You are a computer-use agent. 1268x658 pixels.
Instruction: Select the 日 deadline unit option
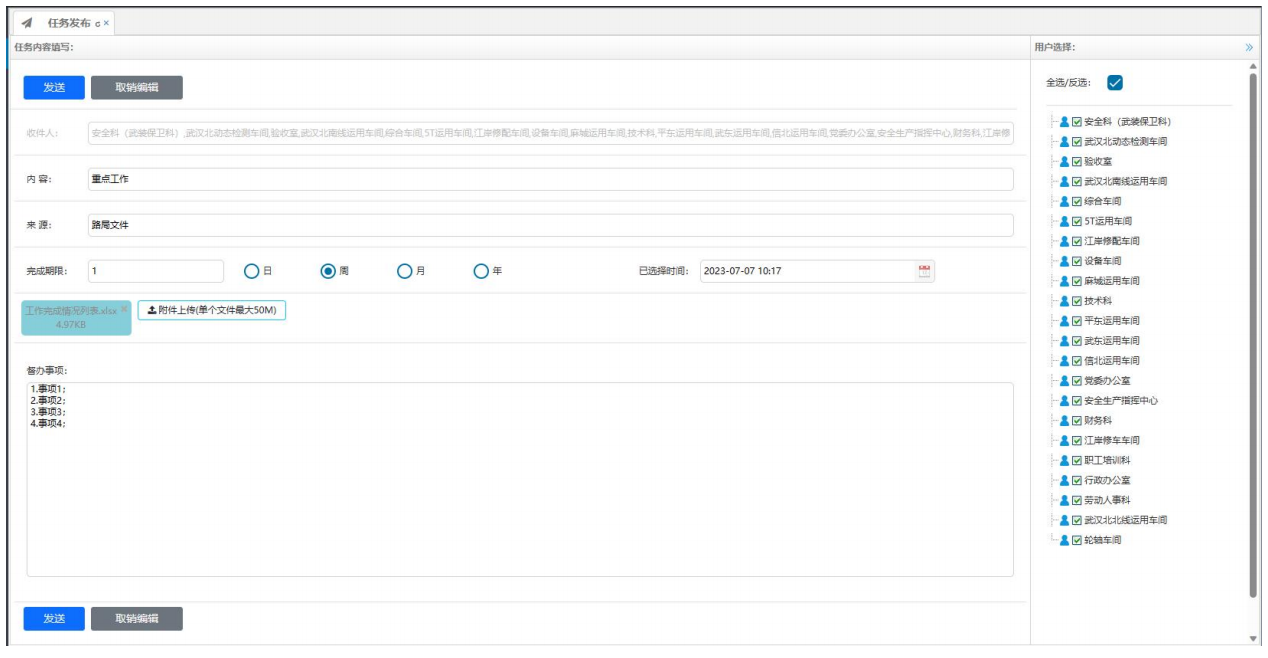pyautogui.click(x=252, y=271)
